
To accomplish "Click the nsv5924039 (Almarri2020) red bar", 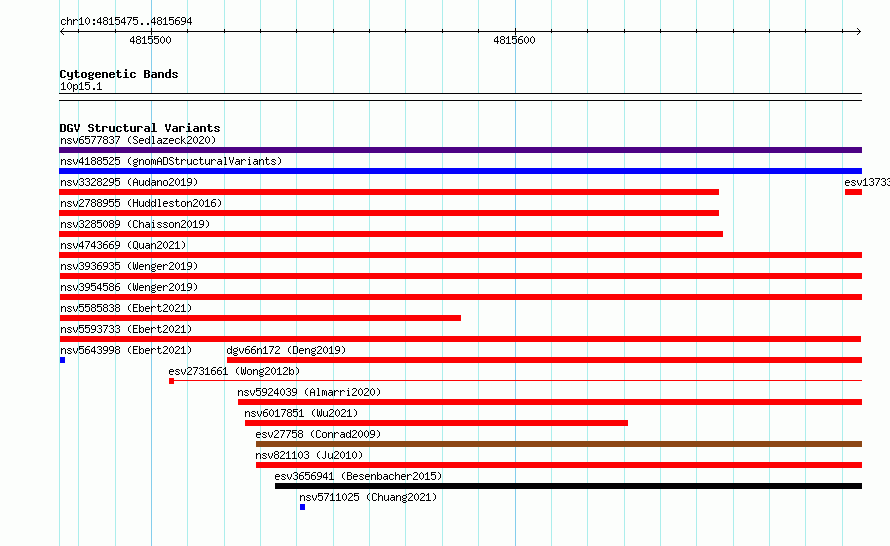I will tap(550, 402).
